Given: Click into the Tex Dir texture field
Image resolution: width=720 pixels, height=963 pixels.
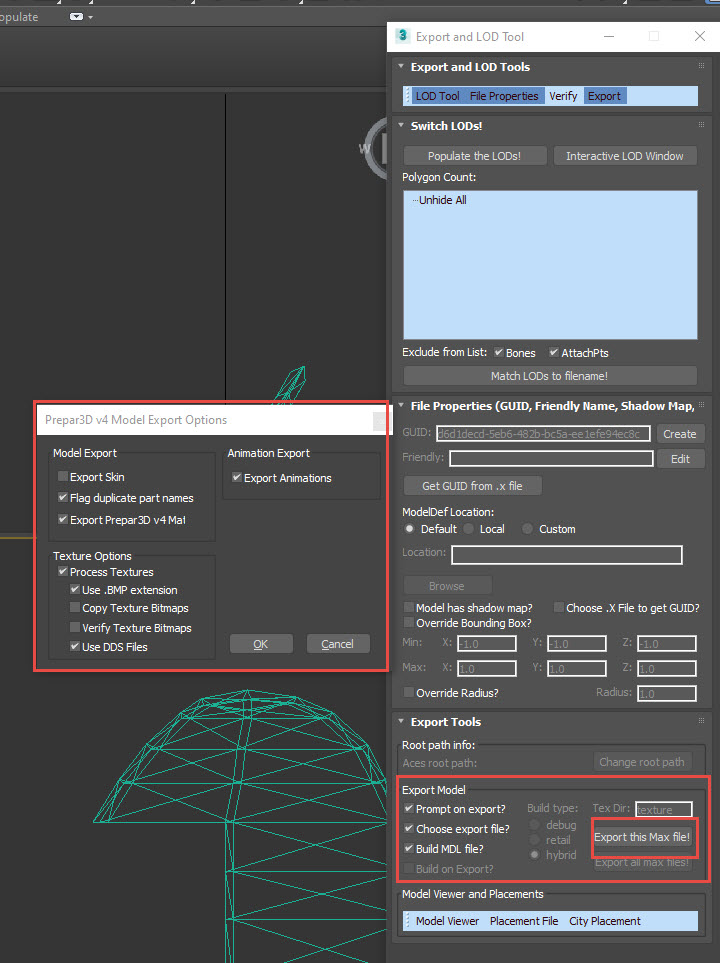Looking at the screenshot, I should click(663, 809).
